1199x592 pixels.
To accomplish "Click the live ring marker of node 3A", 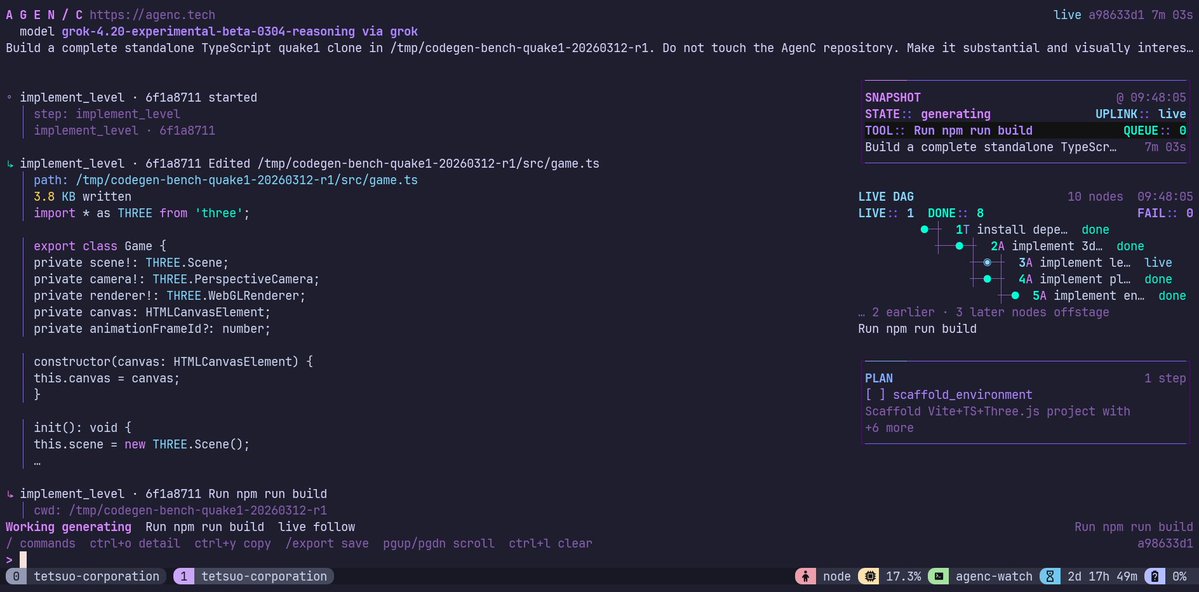I will 987,262.
